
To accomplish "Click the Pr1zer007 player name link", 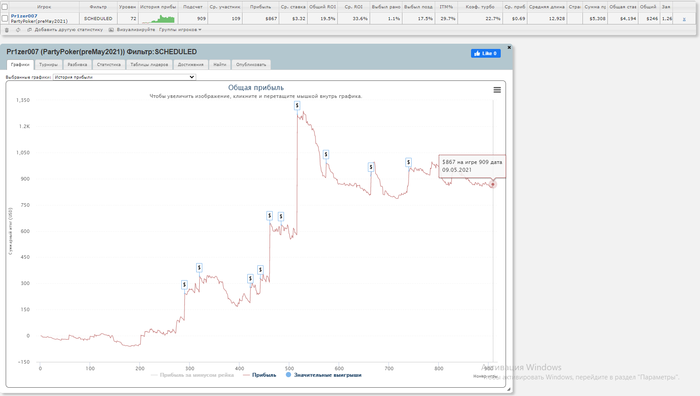I will (24, 16).
